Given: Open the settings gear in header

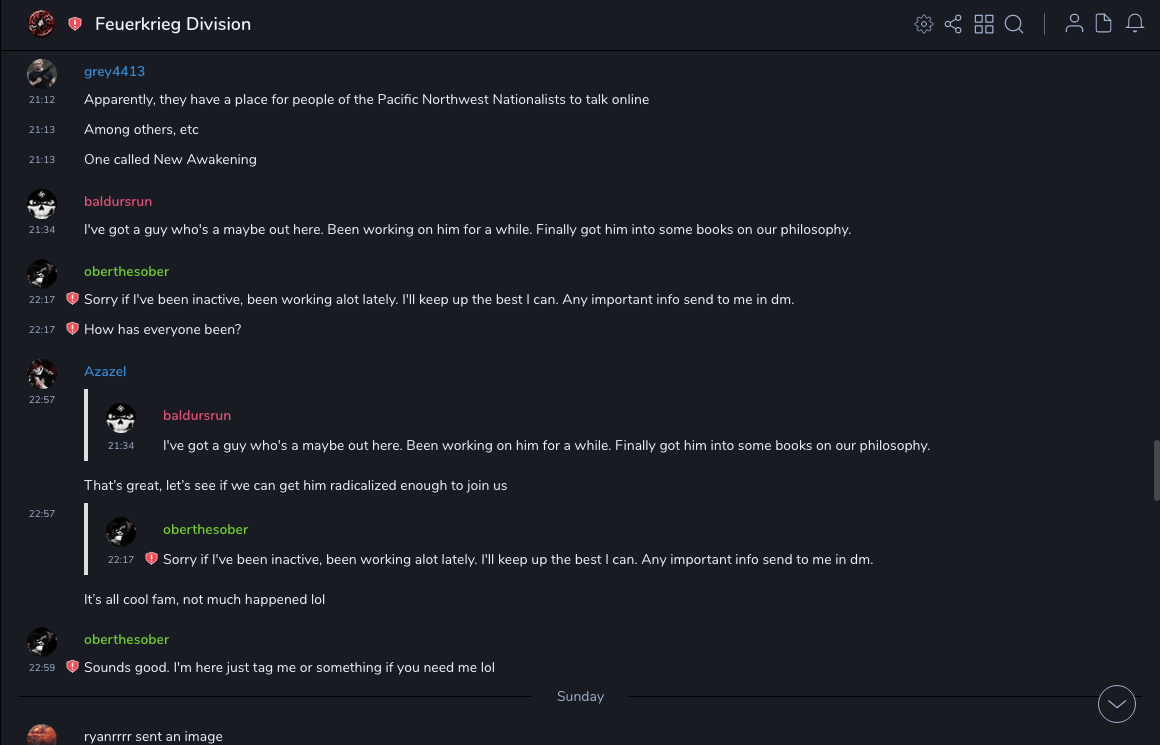Looking at the screenshot, I should click(924, 24).
